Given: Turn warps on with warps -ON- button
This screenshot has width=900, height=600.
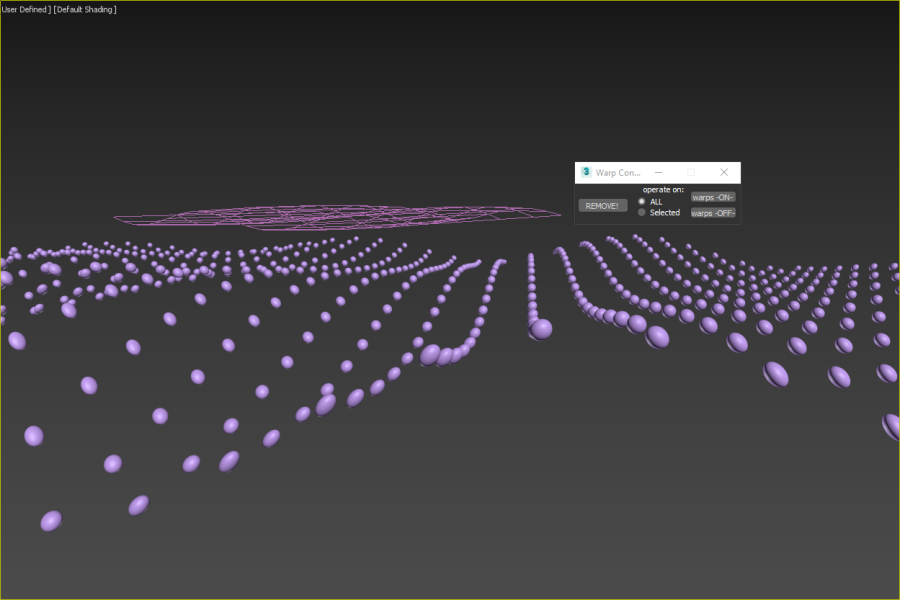Looking at the screenshot, I should (713, 197).
